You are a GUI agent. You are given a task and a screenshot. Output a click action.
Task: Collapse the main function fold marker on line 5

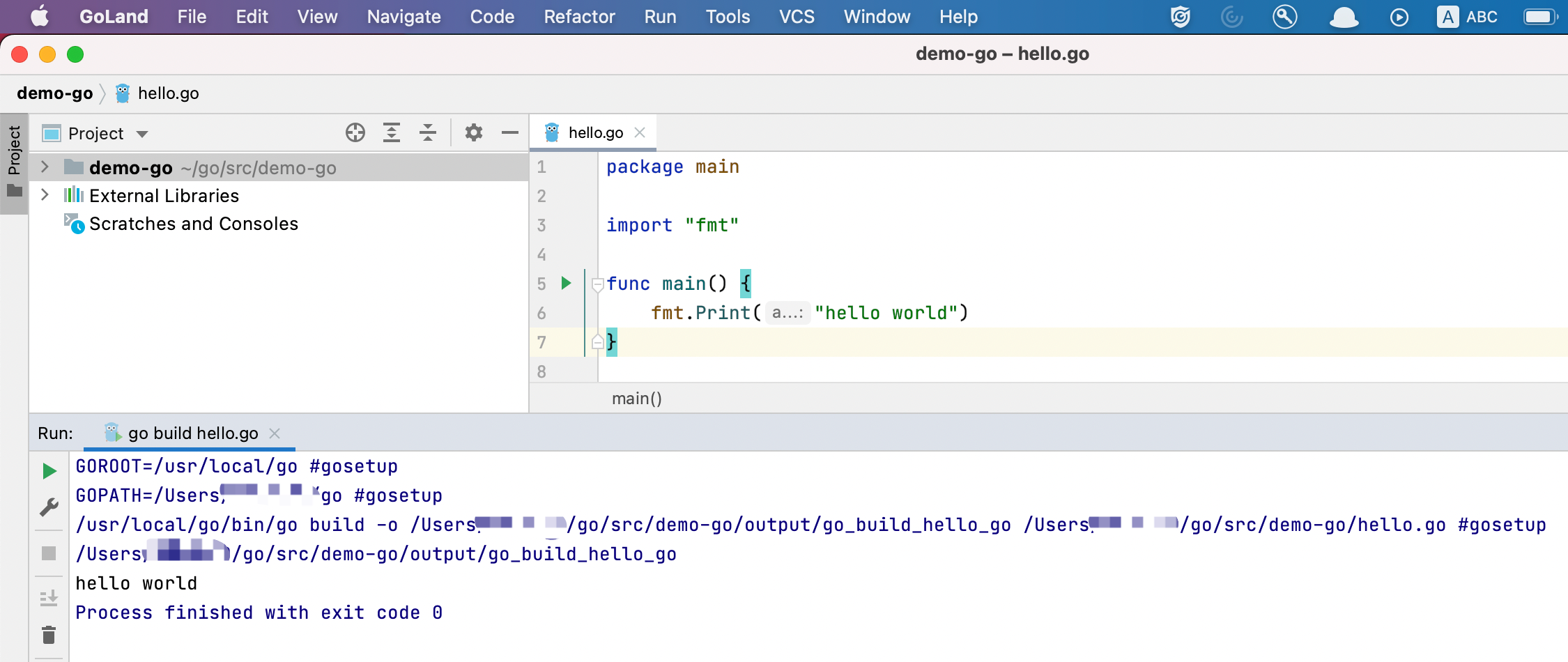pyautogui.click(x=597, y=284)
